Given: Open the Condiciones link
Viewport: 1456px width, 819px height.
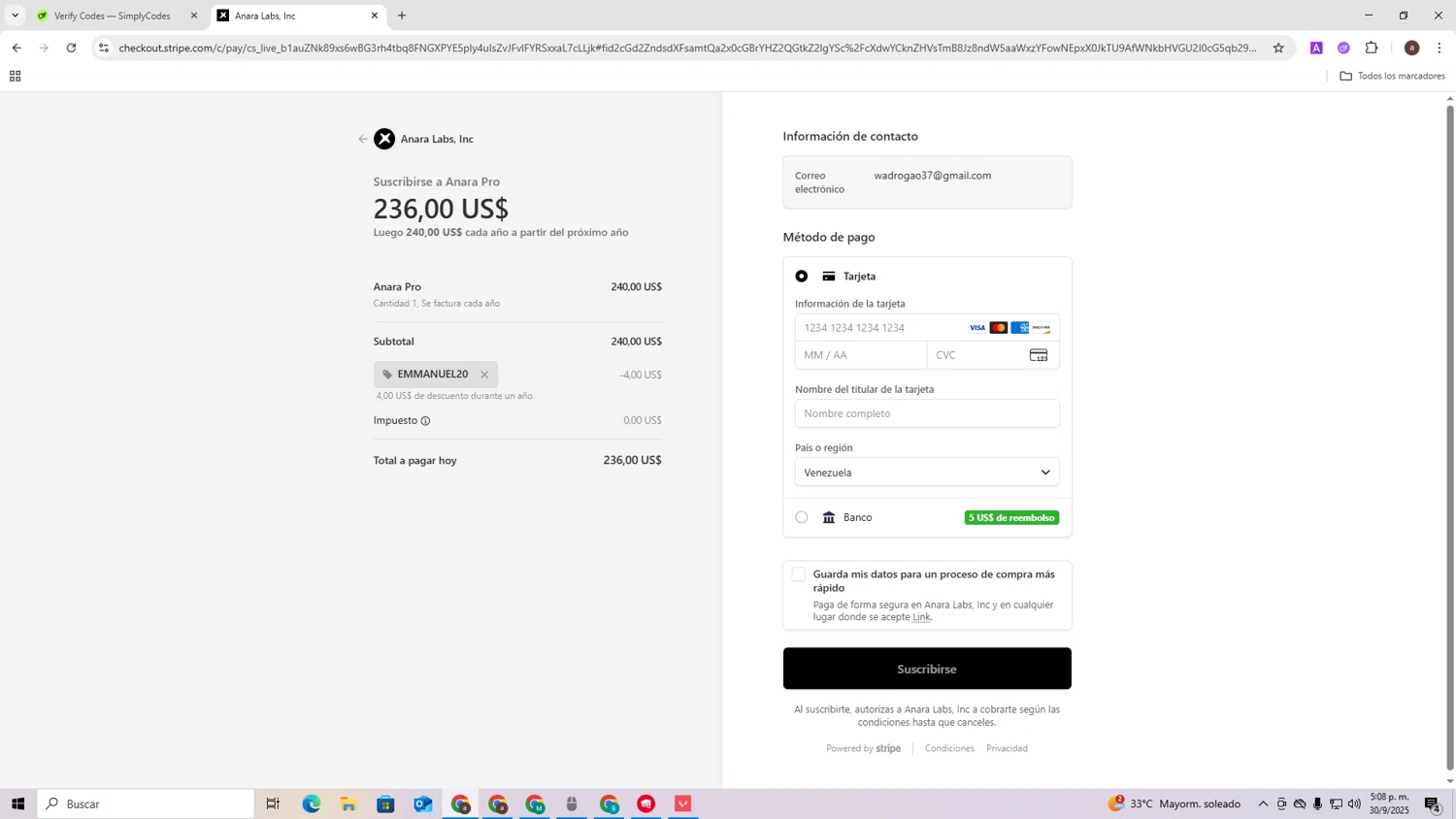Looking at the screenshot, I should 949,748.
